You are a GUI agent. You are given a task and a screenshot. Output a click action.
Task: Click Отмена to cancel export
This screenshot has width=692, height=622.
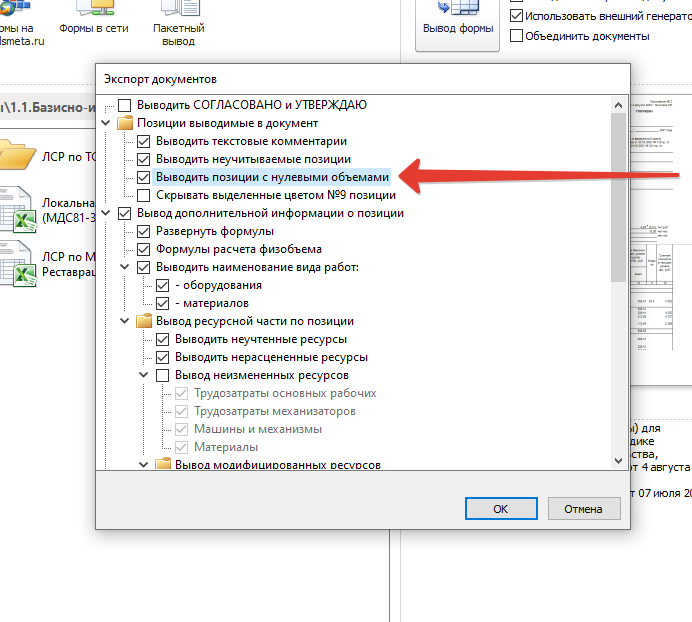coord(583,509)
